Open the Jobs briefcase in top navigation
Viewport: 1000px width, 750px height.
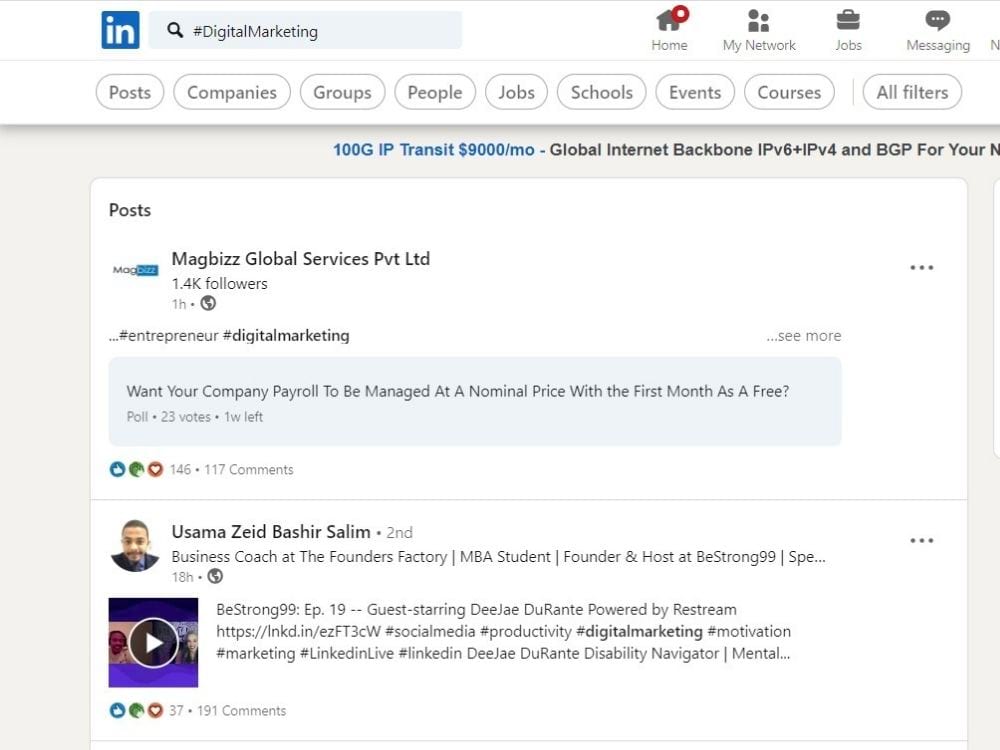pos(848,29)
